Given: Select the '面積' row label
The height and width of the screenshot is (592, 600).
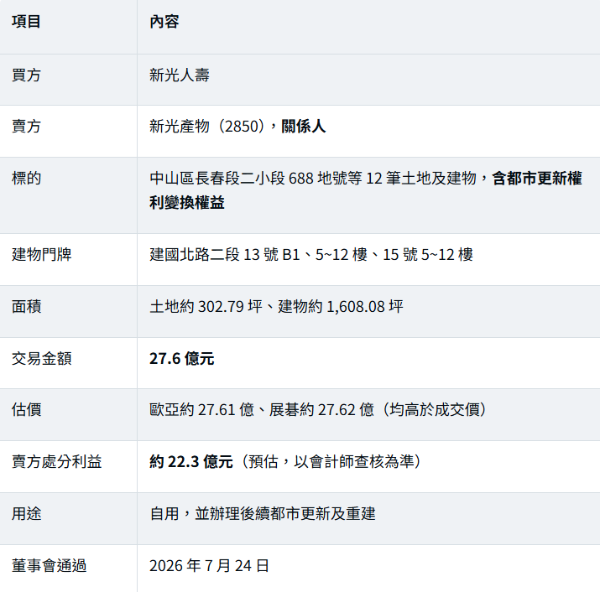Looking at the screenshot, I should coord(26,307).
